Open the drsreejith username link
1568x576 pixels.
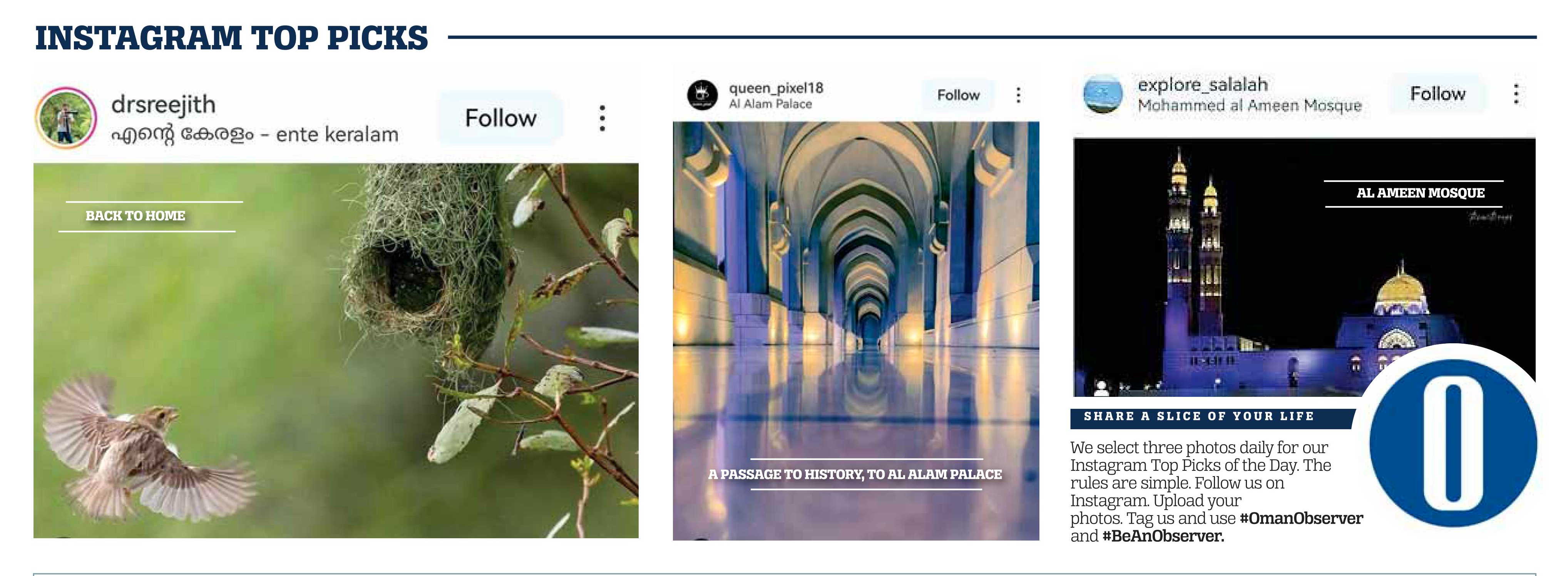pyautogui.click(x=163, y=105)
